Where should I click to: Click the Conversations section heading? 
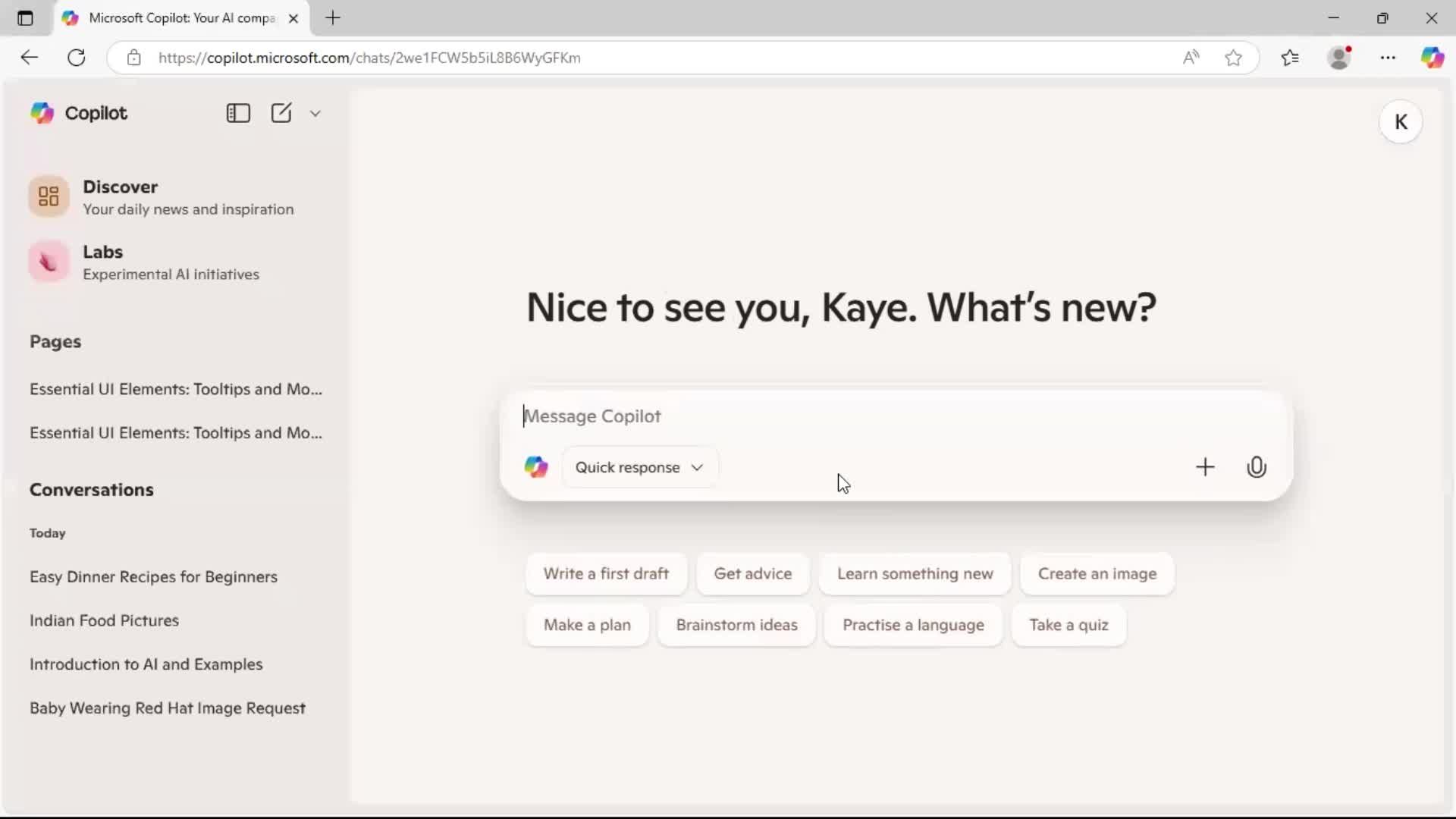tap(91, 490)
